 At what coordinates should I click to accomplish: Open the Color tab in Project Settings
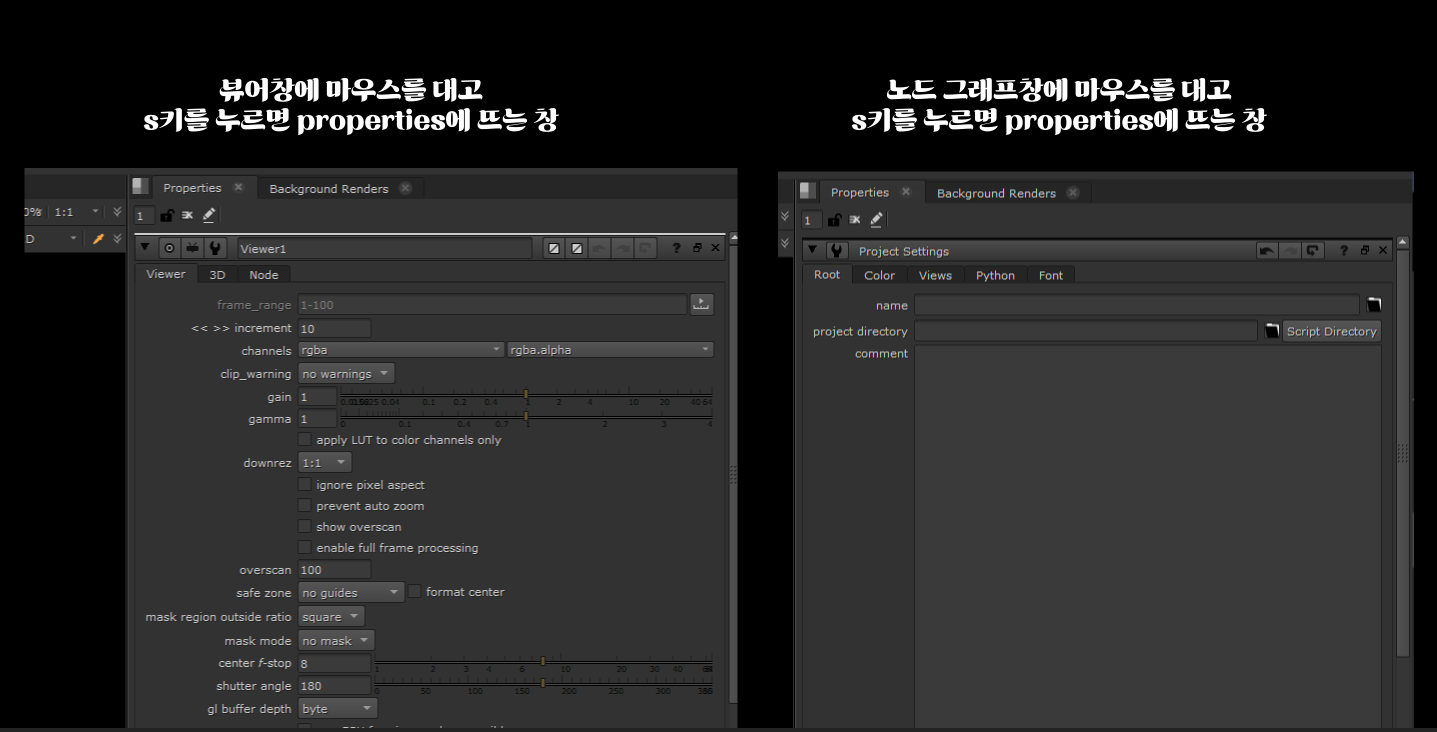(879, 276)
